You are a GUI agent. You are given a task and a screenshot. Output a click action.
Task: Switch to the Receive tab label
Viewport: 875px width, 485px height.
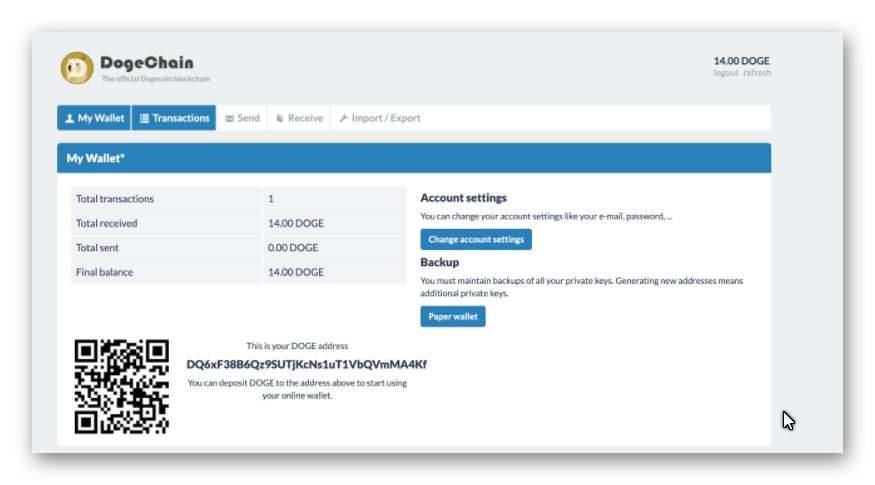click(x=305, y=118)
